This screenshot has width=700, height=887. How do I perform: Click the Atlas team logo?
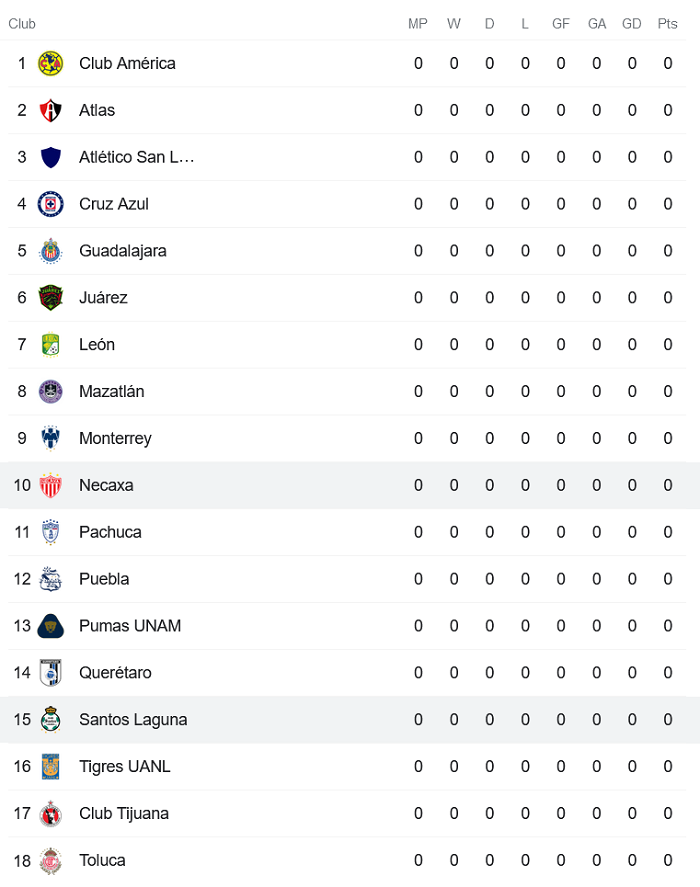tap(50, 110)
